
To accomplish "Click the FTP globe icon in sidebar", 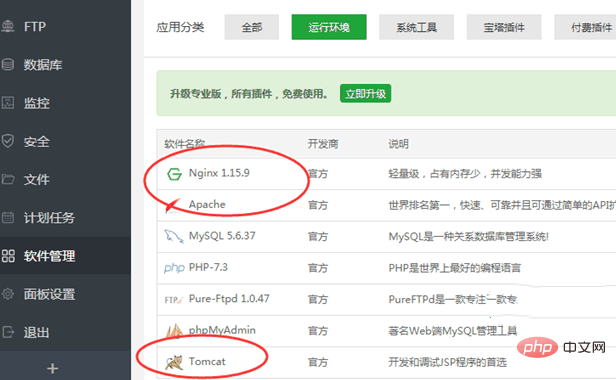I will tap(8, 26).
